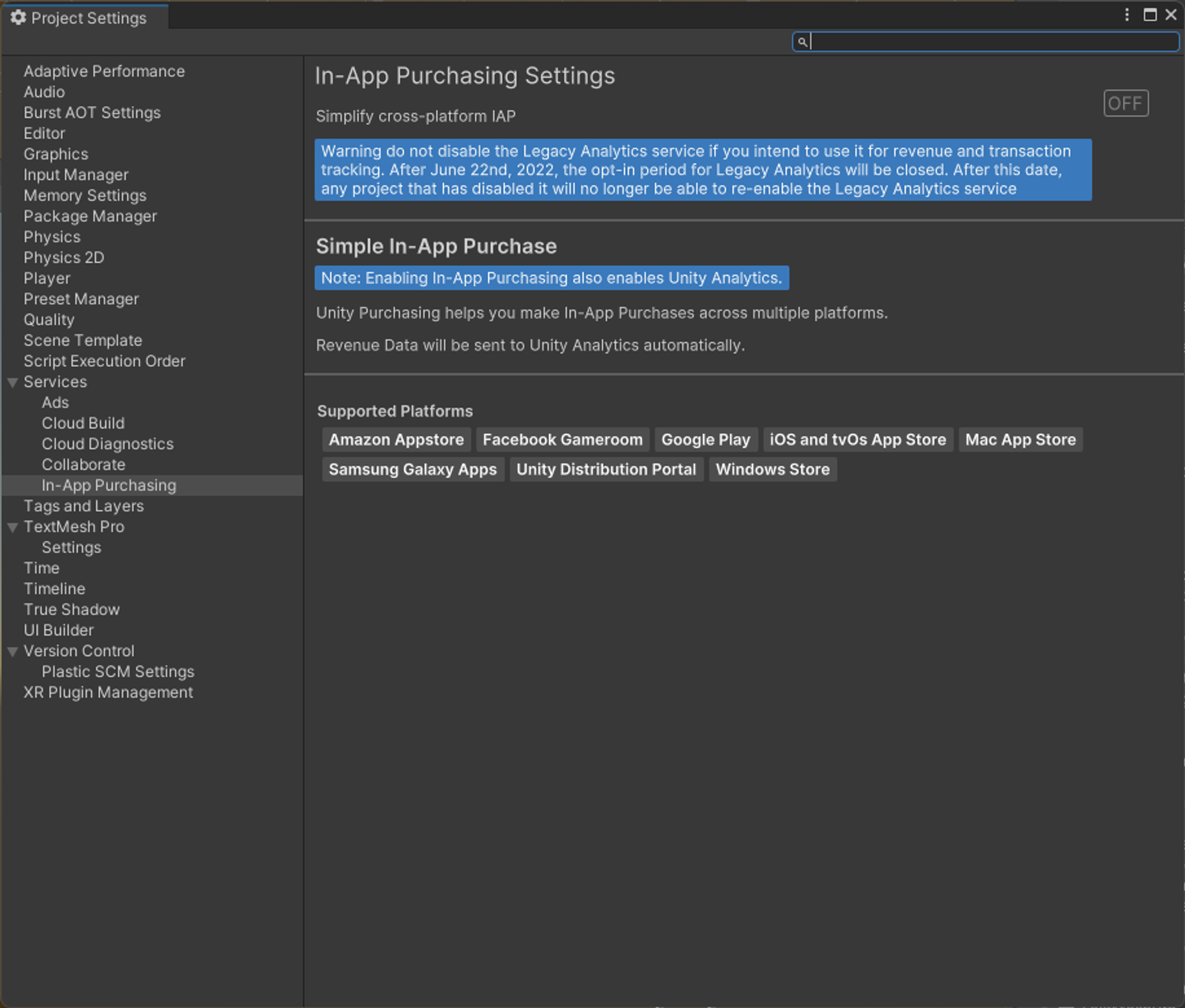Collapse the TextMesh Pro section

(12, 527)
